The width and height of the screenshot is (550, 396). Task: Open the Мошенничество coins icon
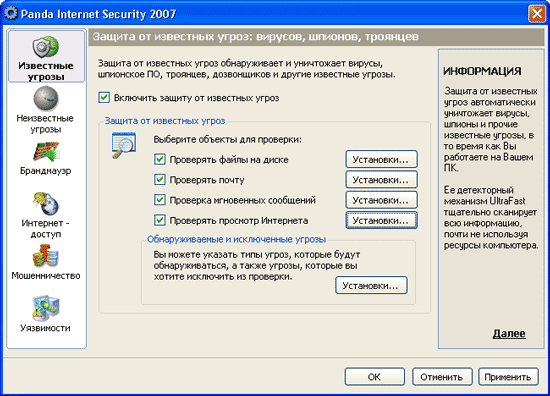pyautogui.click(x=46, y=256)
